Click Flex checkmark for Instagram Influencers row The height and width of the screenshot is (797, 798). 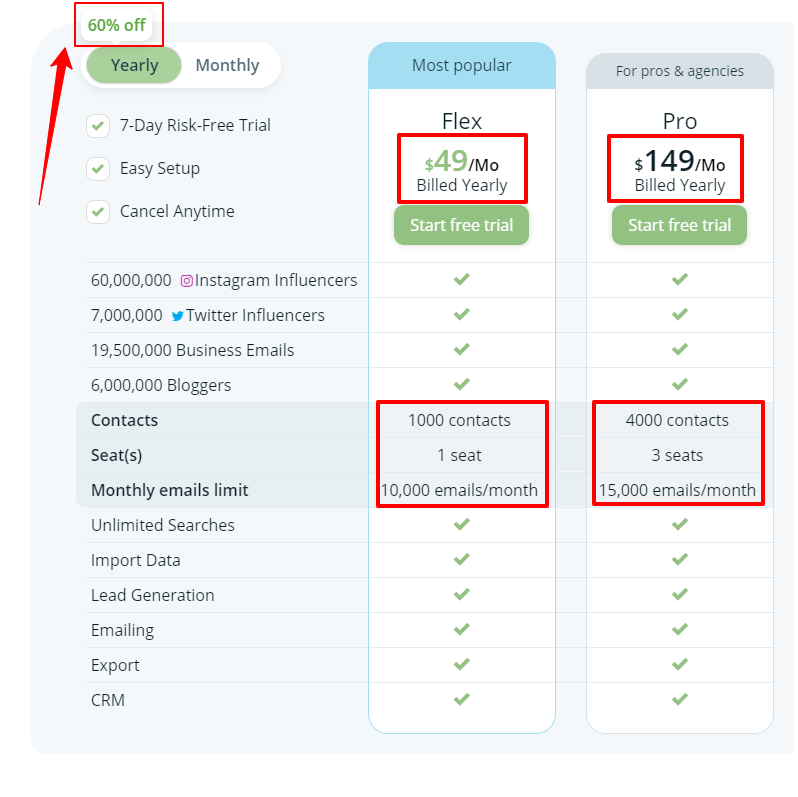click(461, 280)
